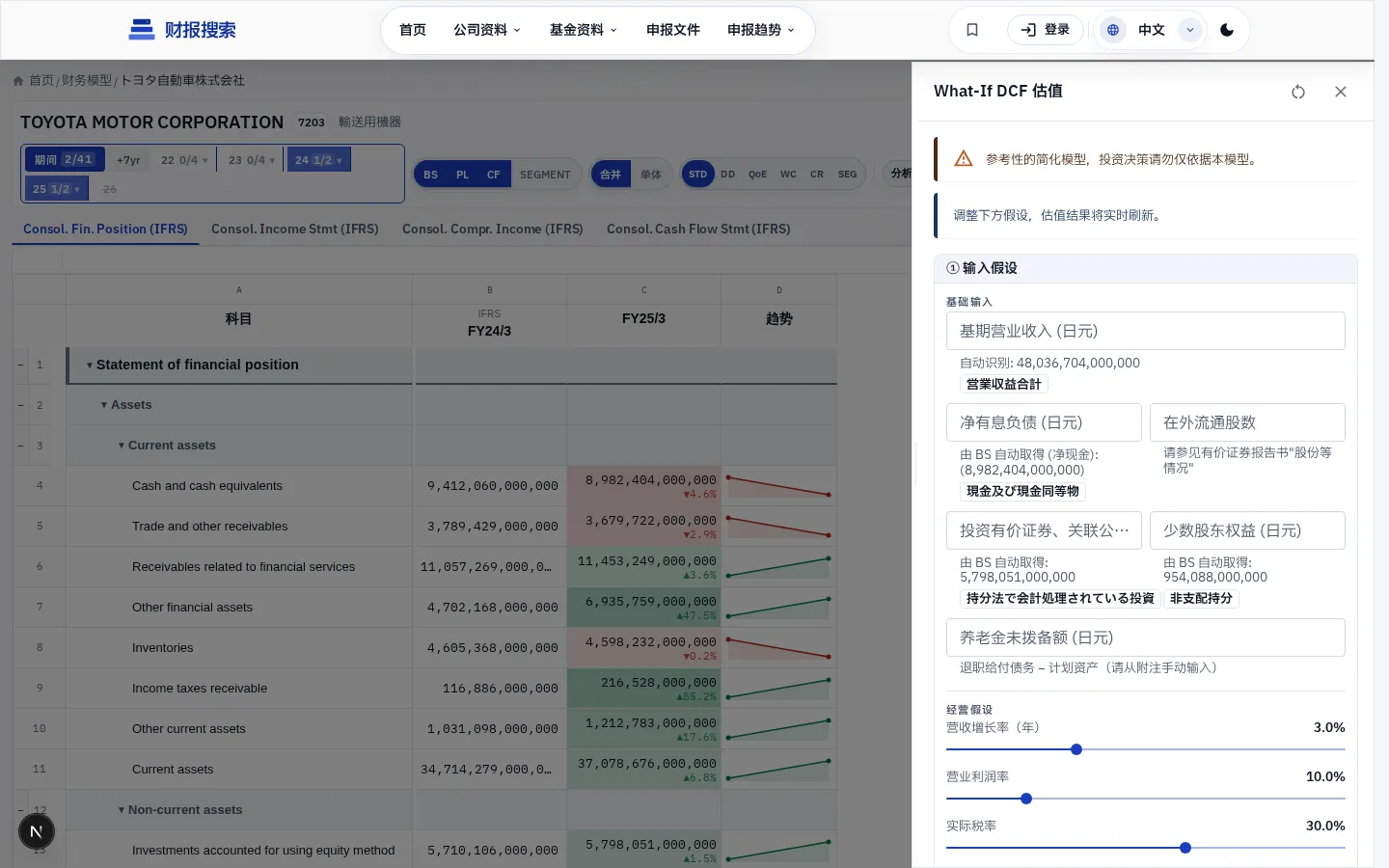Click the 非支配持分 tag
The image size is (1389, 868).
click(1201, 599)
